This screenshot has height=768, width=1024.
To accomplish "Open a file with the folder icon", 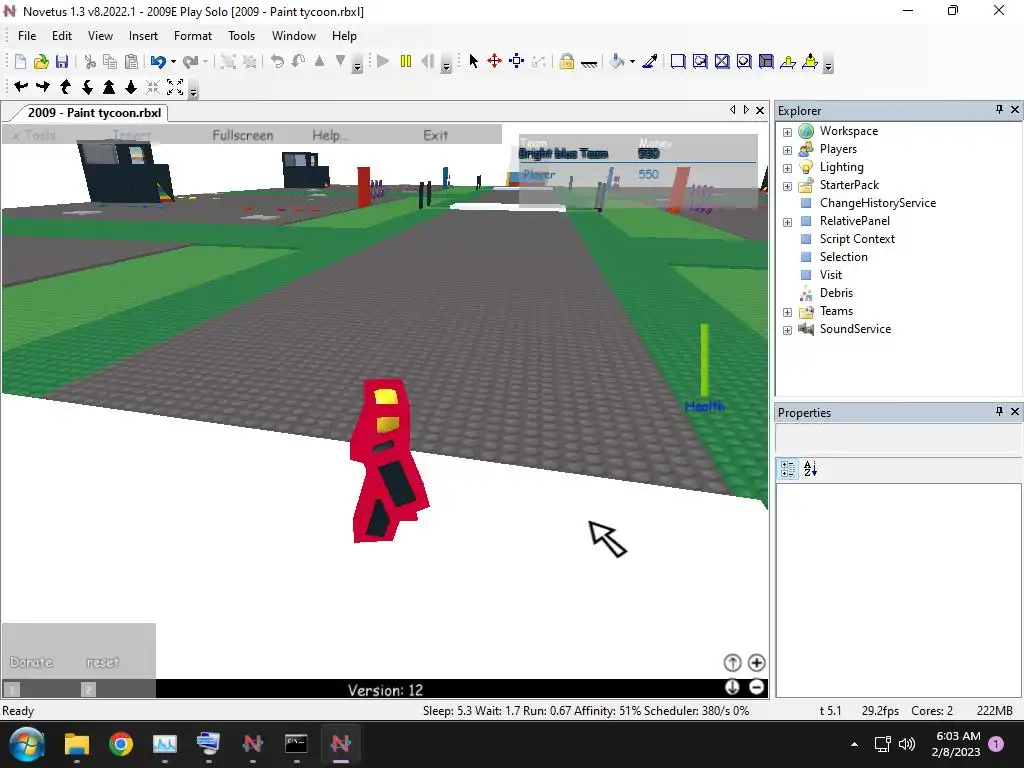I will (41, 61).
